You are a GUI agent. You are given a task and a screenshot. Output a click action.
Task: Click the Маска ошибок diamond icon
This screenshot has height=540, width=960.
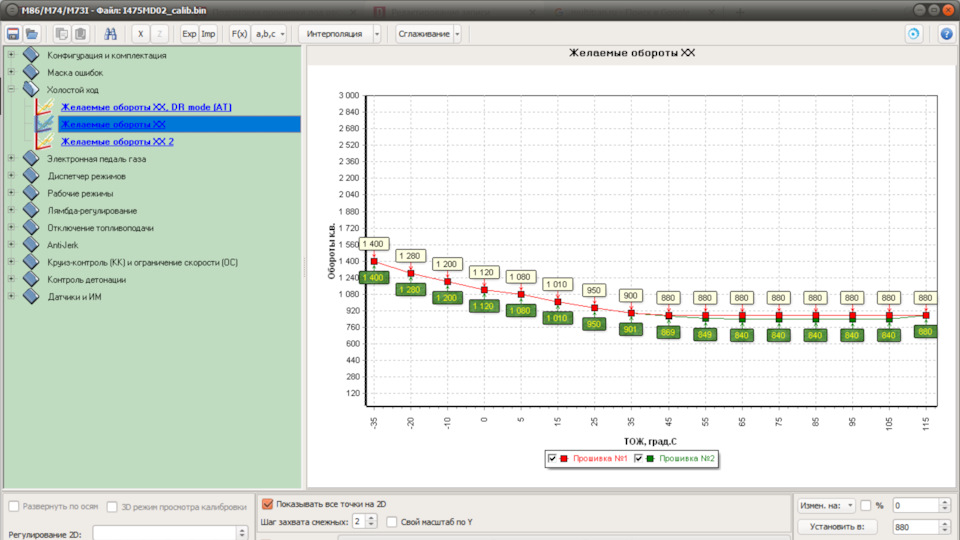[x=31, y=72]
